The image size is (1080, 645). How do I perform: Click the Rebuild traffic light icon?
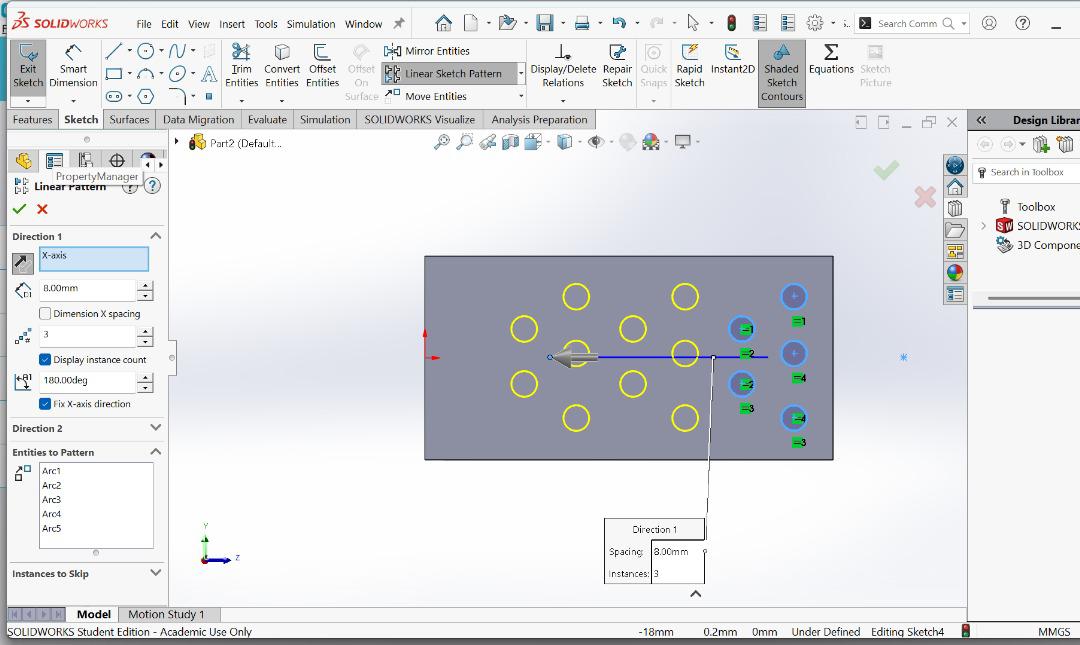[x=731, y=23]
